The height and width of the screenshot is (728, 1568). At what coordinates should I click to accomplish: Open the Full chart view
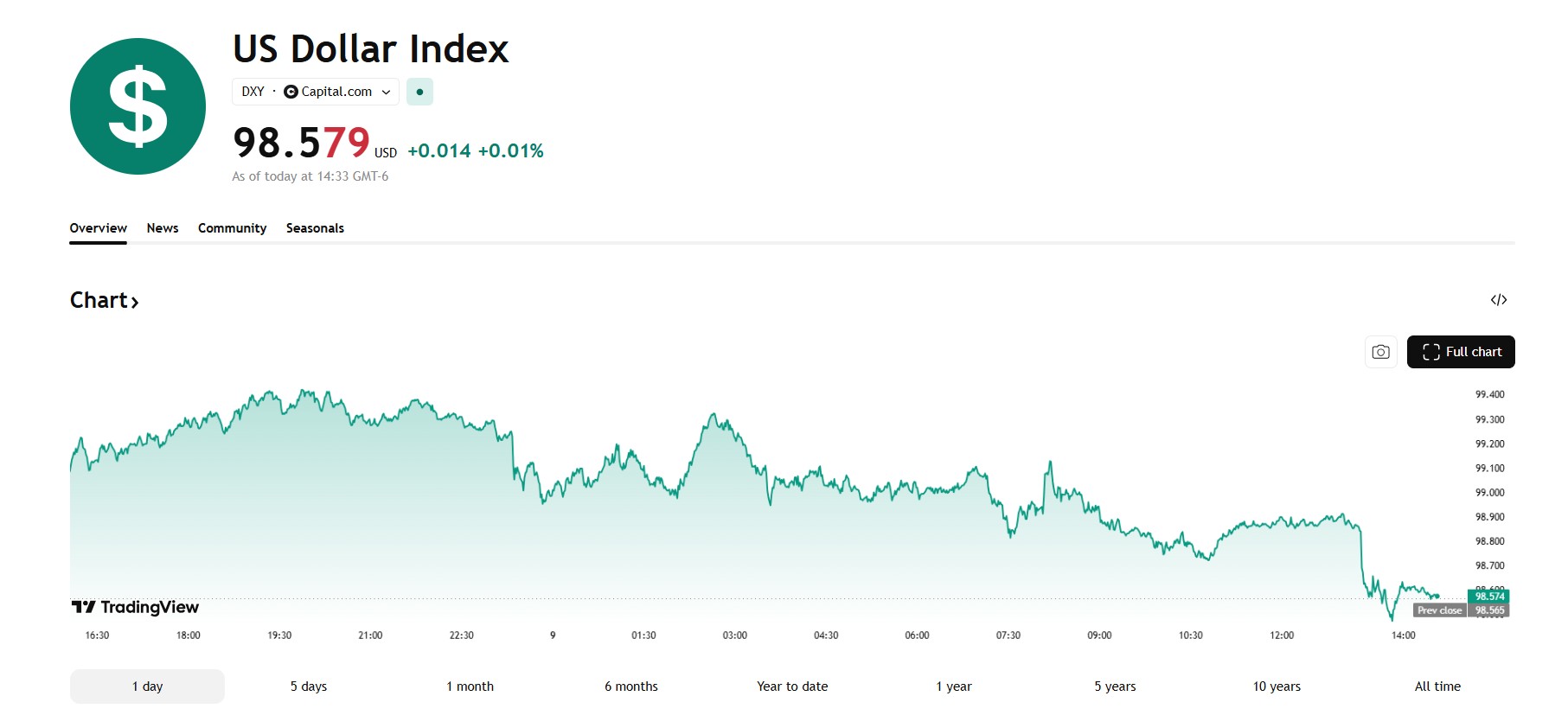coord(1461,352)
